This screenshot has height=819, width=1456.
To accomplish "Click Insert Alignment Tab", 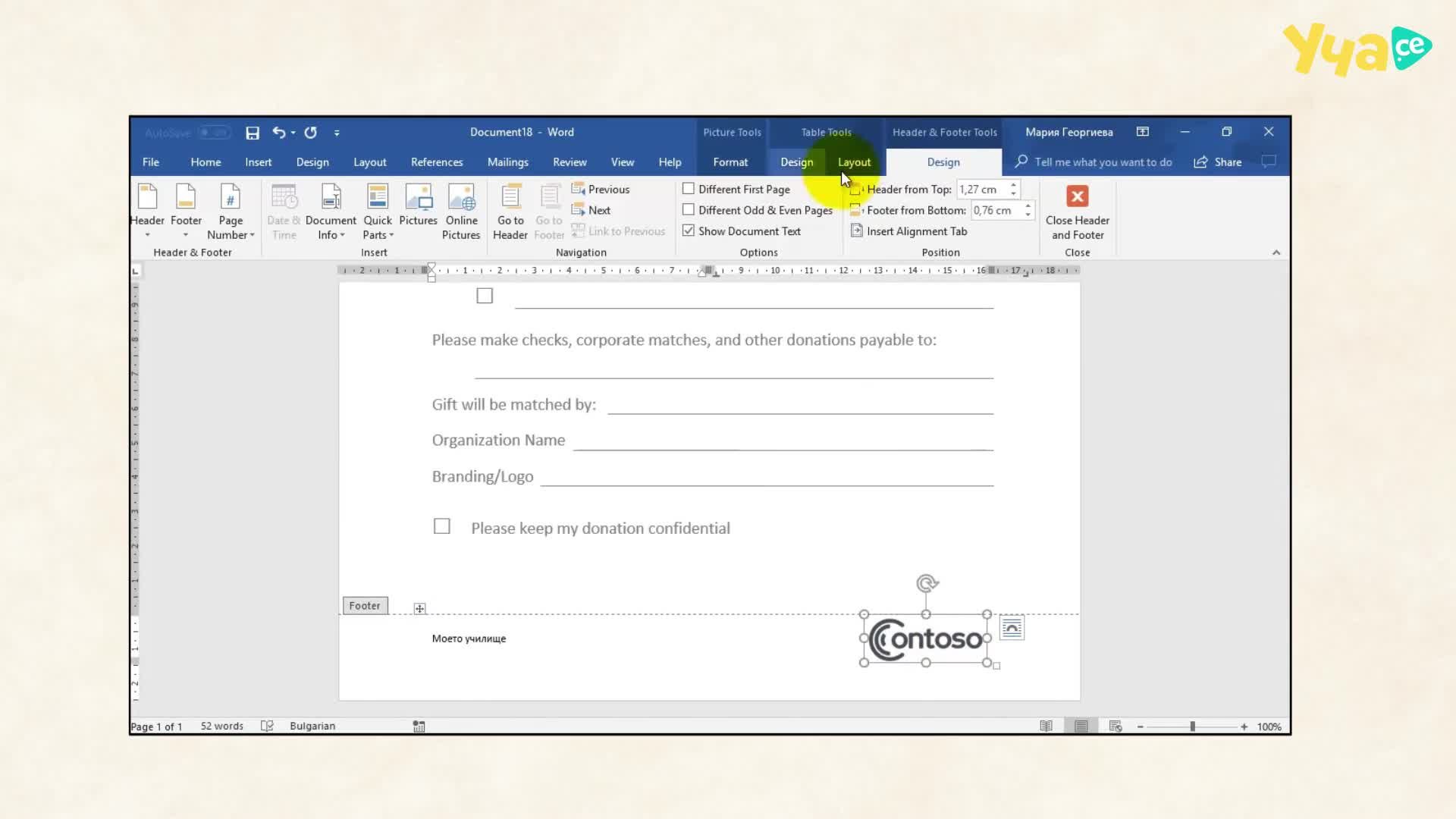I will [x=909, y=231].
